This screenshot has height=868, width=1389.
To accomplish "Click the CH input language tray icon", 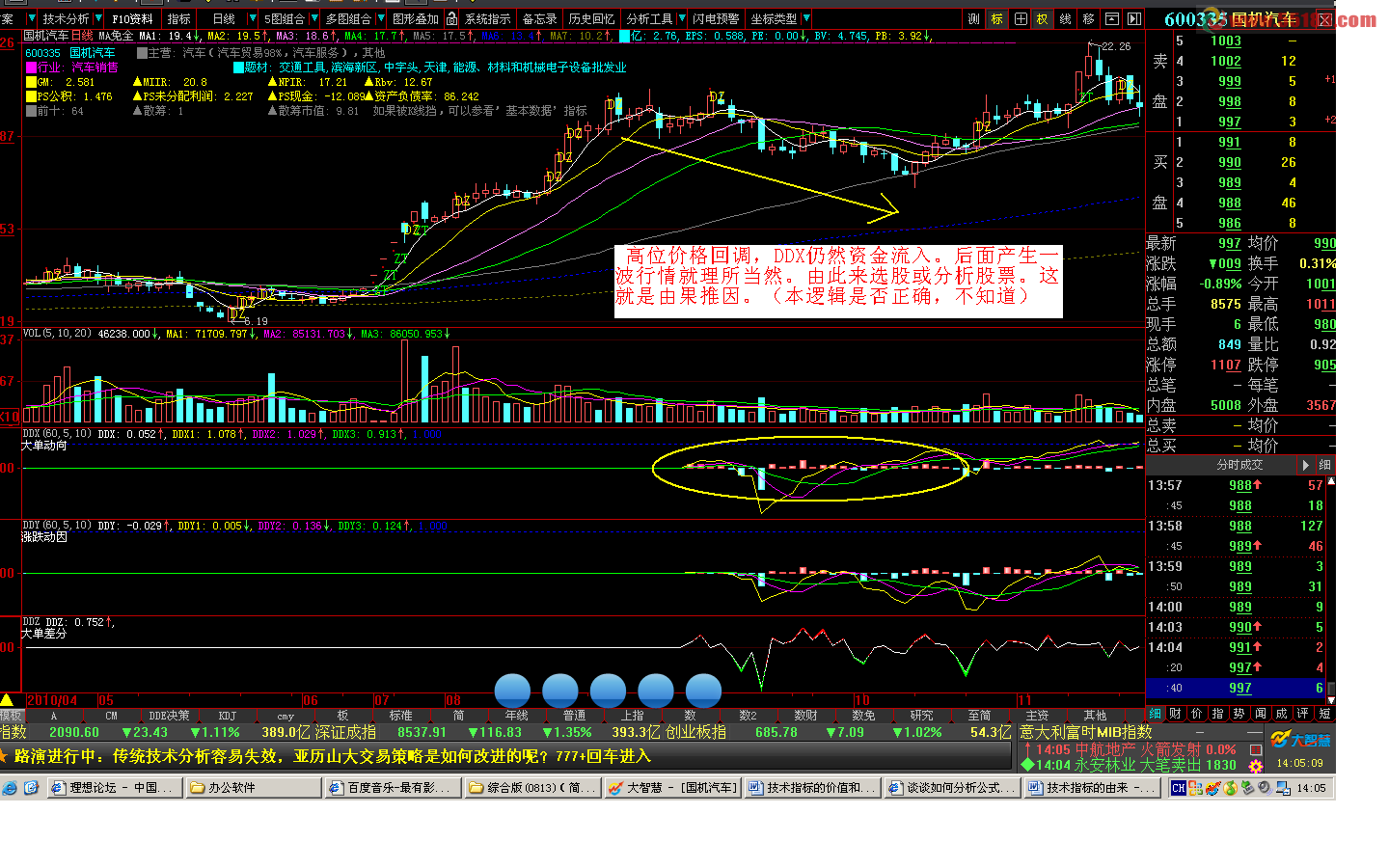I will tap(1179, 788).
